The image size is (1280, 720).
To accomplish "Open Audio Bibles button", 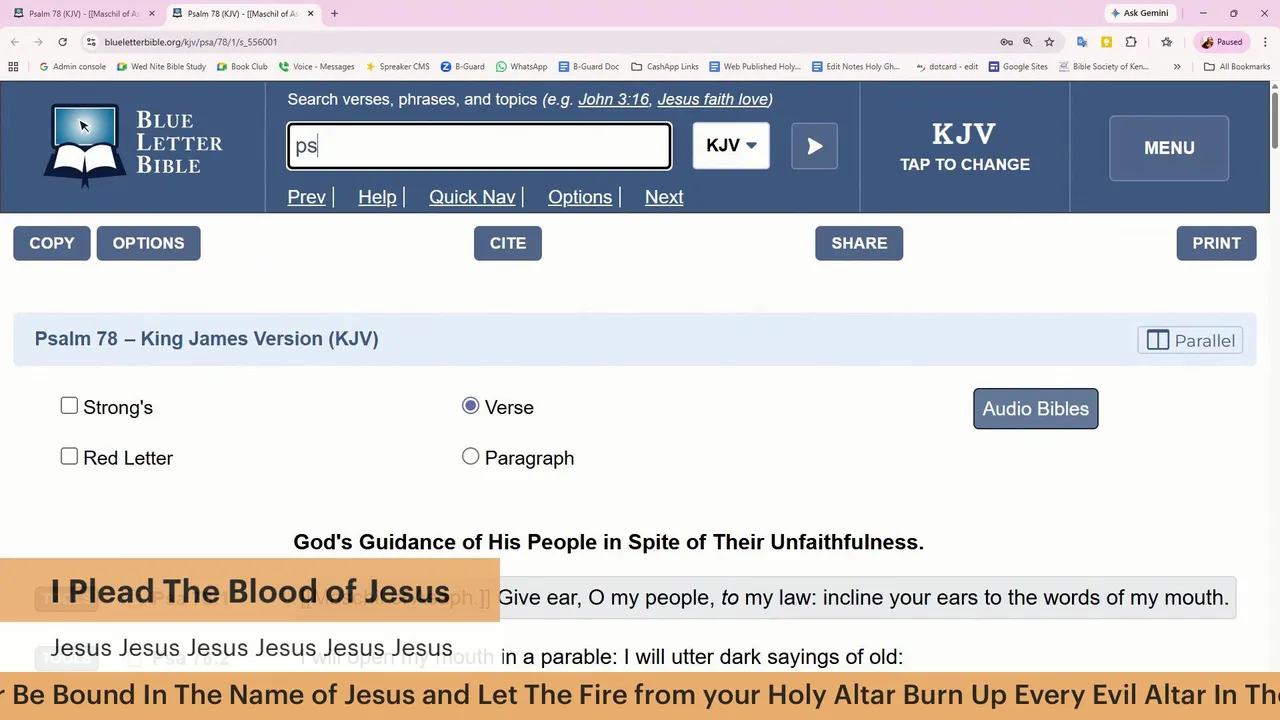I will tap(1036, 408).
